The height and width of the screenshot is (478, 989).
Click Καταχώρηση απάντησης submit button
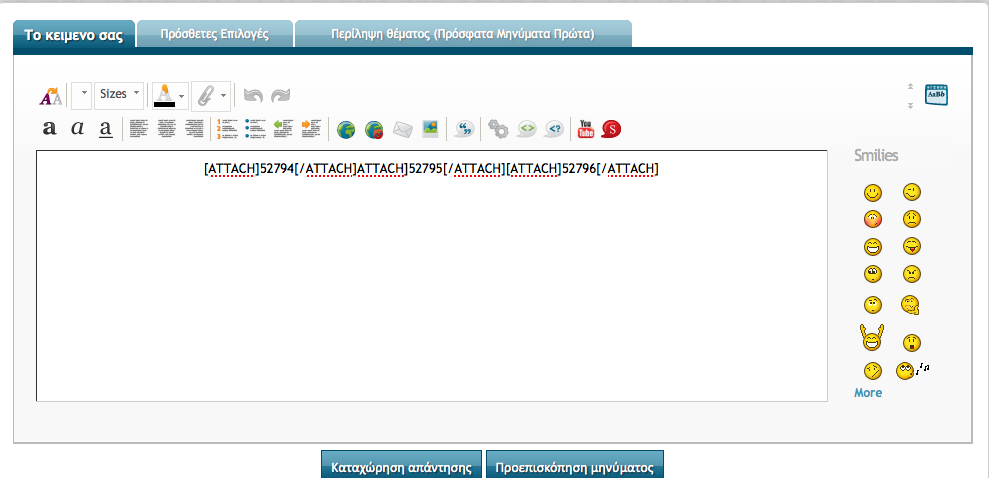[x=401, y=464]
